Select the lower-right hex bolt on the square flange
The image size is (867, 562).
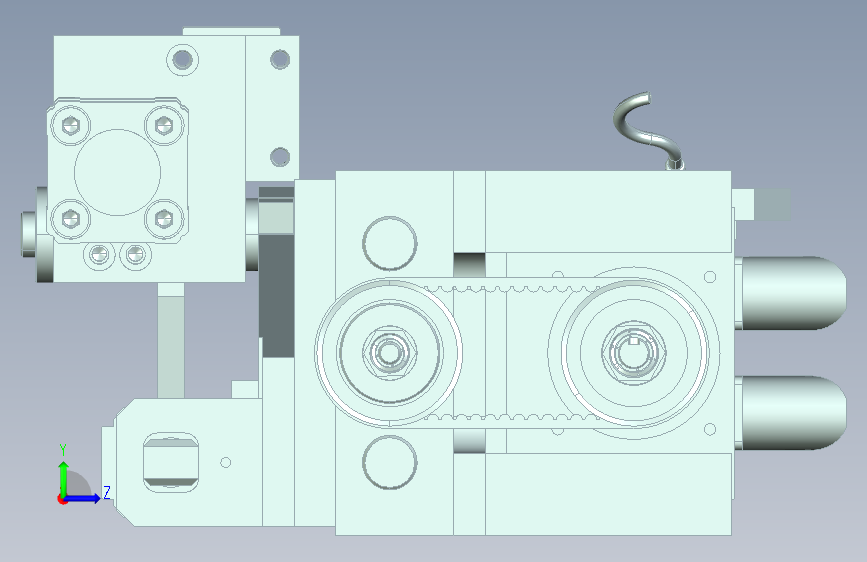coord(164,219)
